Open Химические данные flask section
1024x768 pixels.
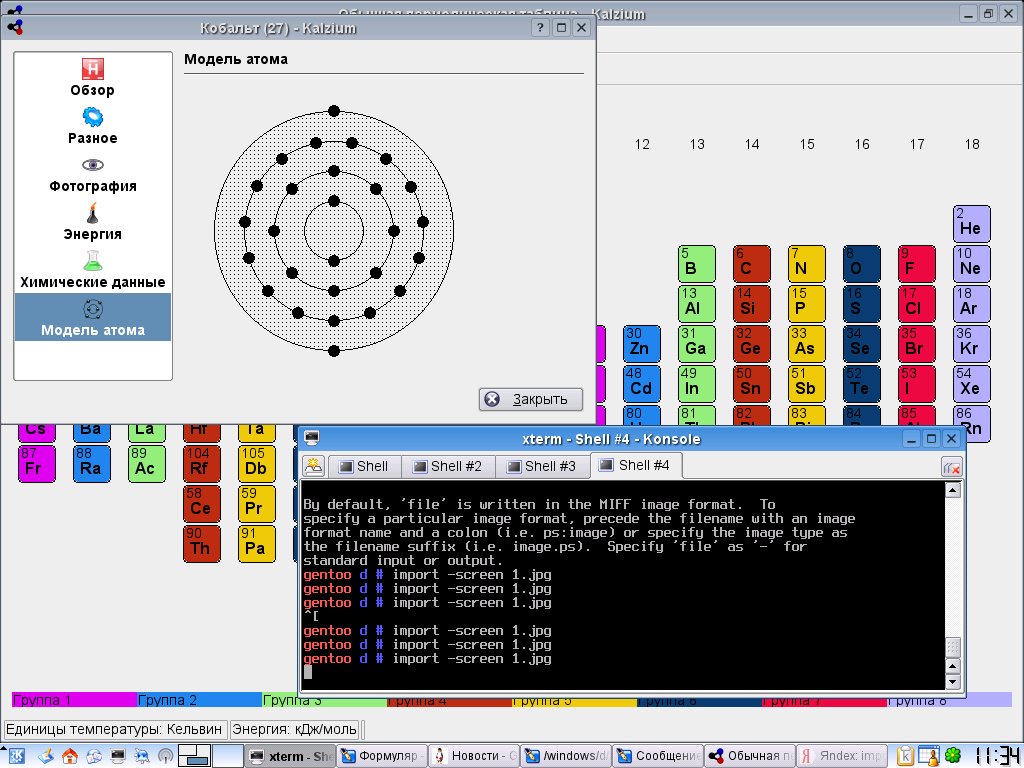(92, 269)
